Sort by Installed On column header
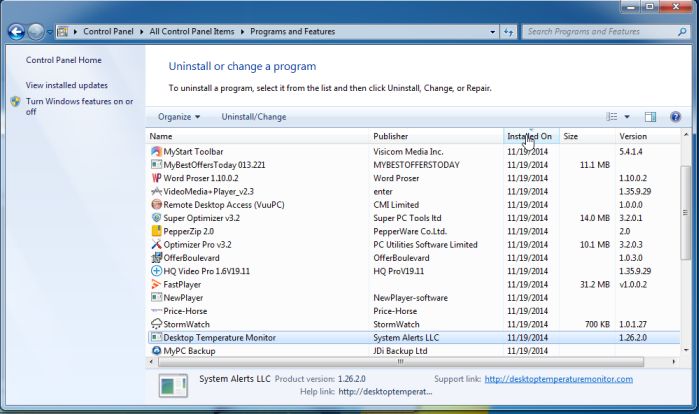 pos(531,136)
